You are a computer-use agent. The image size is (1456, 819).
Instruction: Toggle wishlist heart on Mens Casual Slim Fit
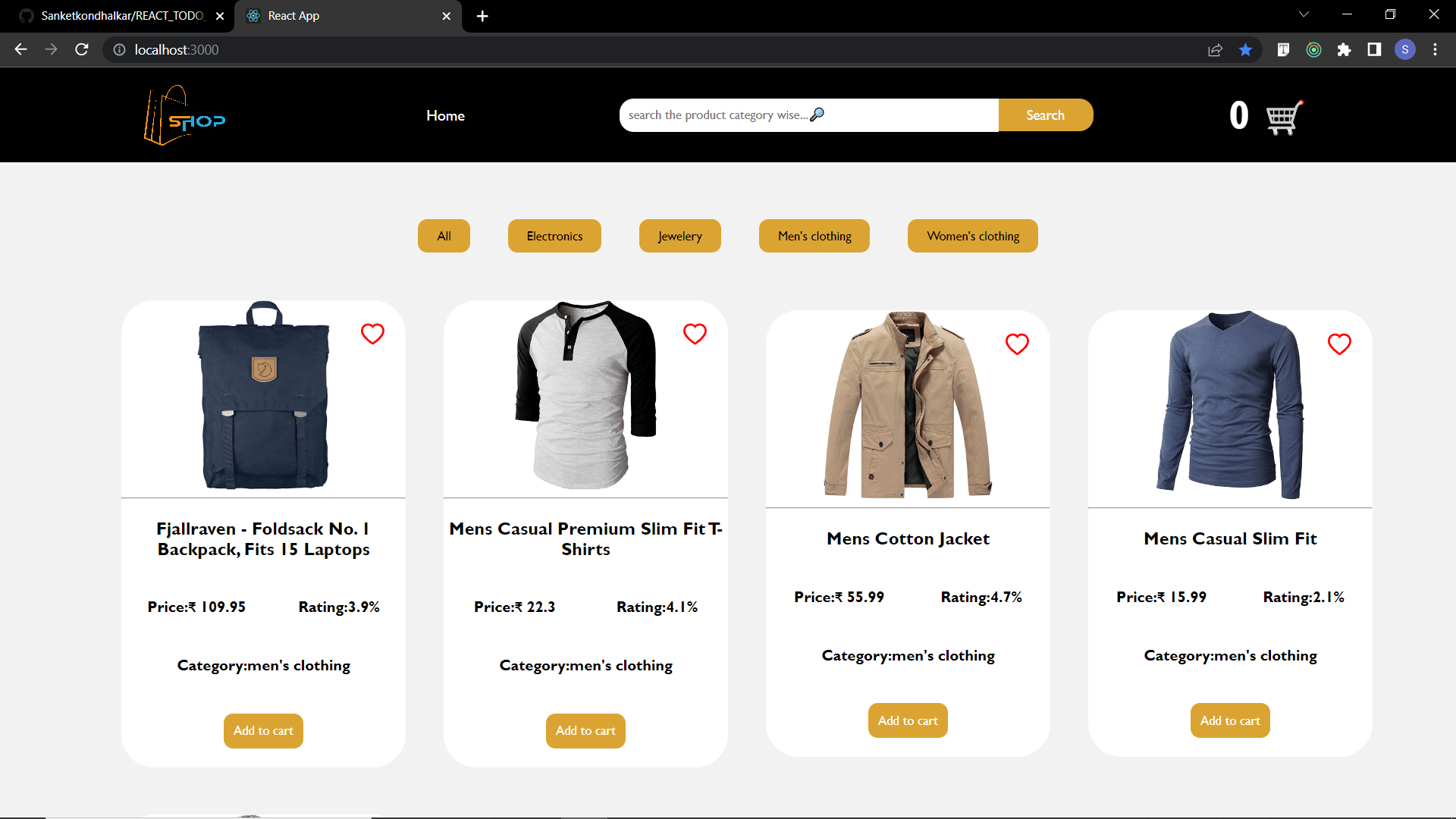(1339, 344)
